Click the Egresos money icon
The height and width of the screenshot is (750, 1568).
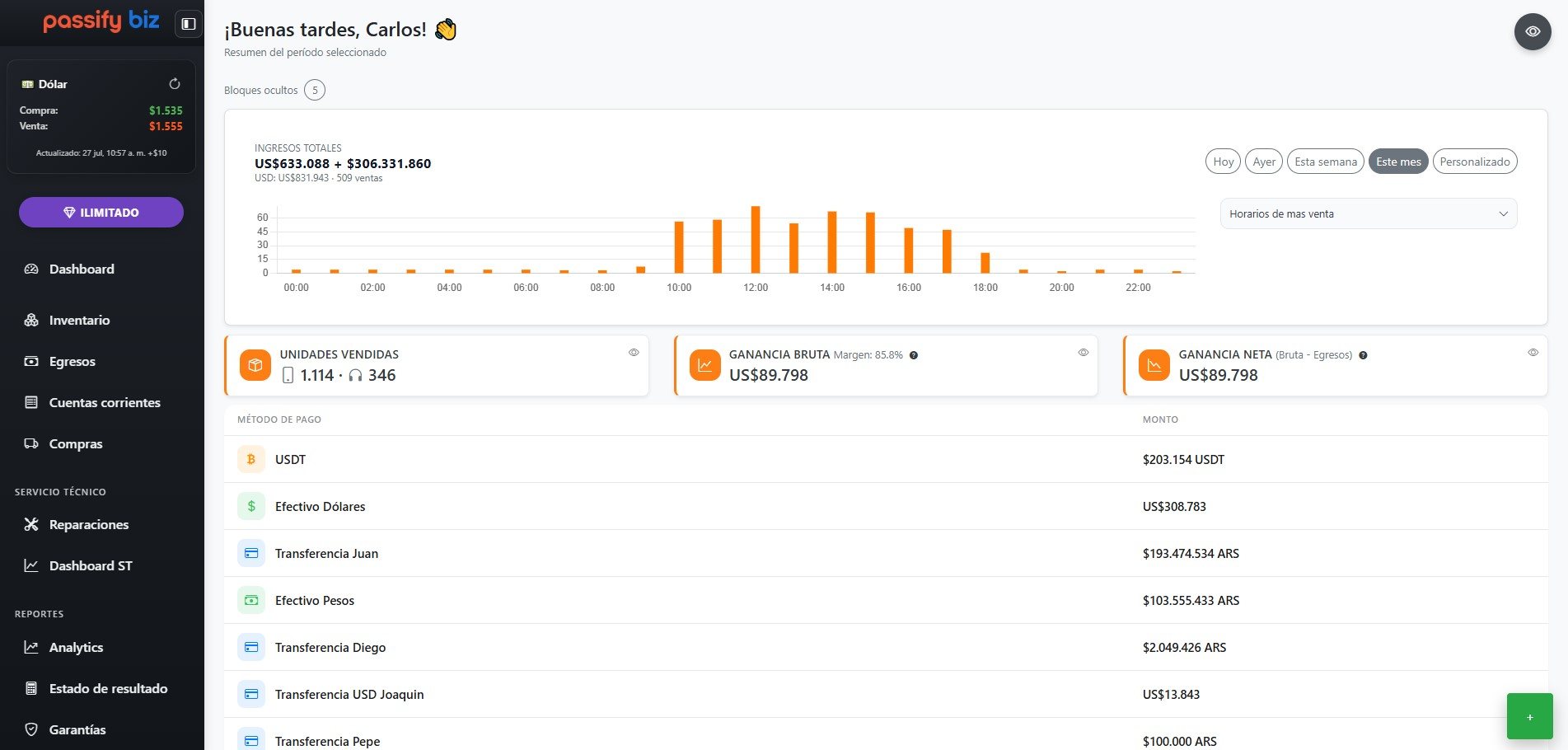click(x=31, y=362)
